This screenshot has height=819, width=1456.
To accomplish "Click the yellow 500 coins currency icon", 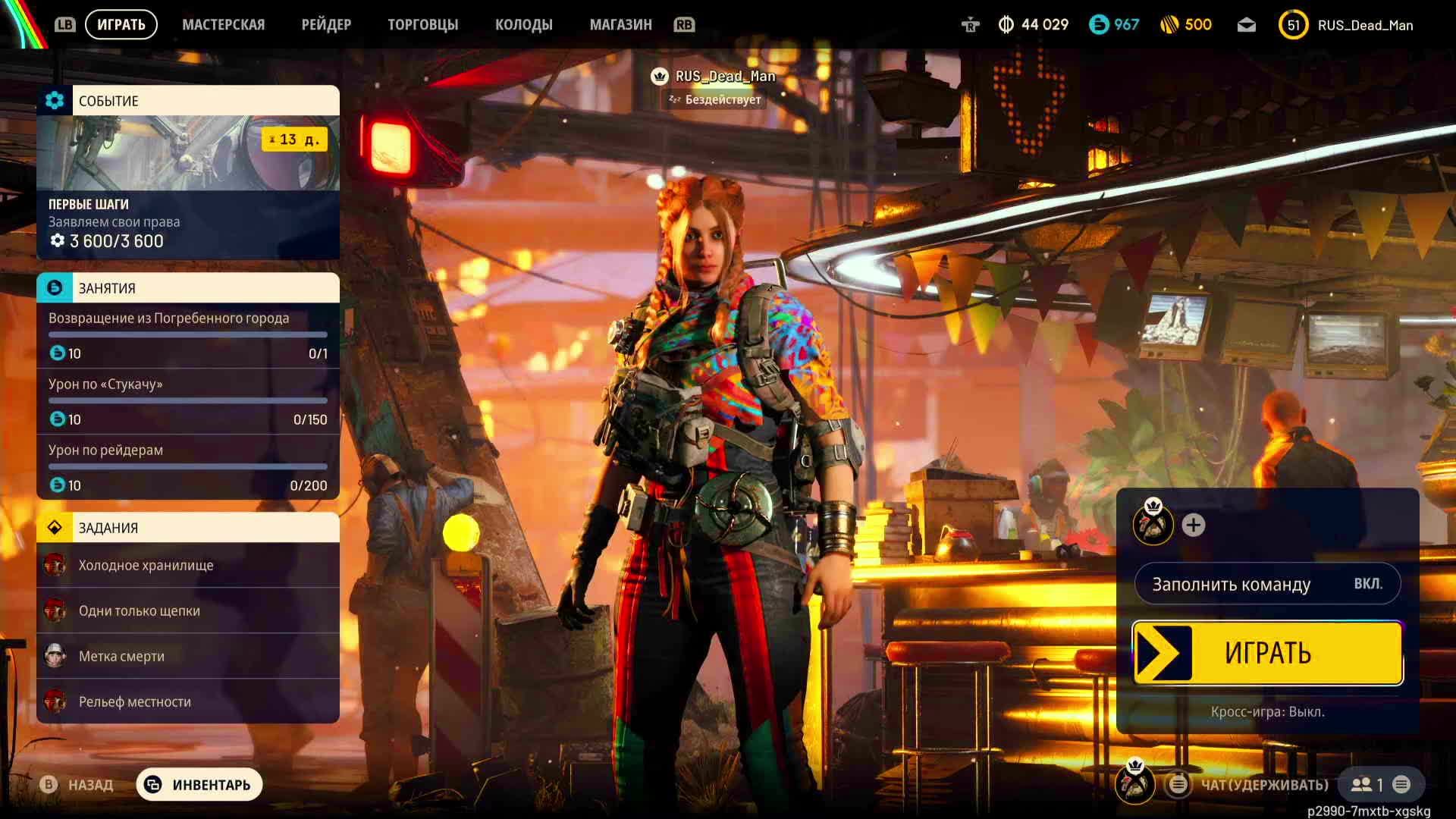I will coord(1169,25).
